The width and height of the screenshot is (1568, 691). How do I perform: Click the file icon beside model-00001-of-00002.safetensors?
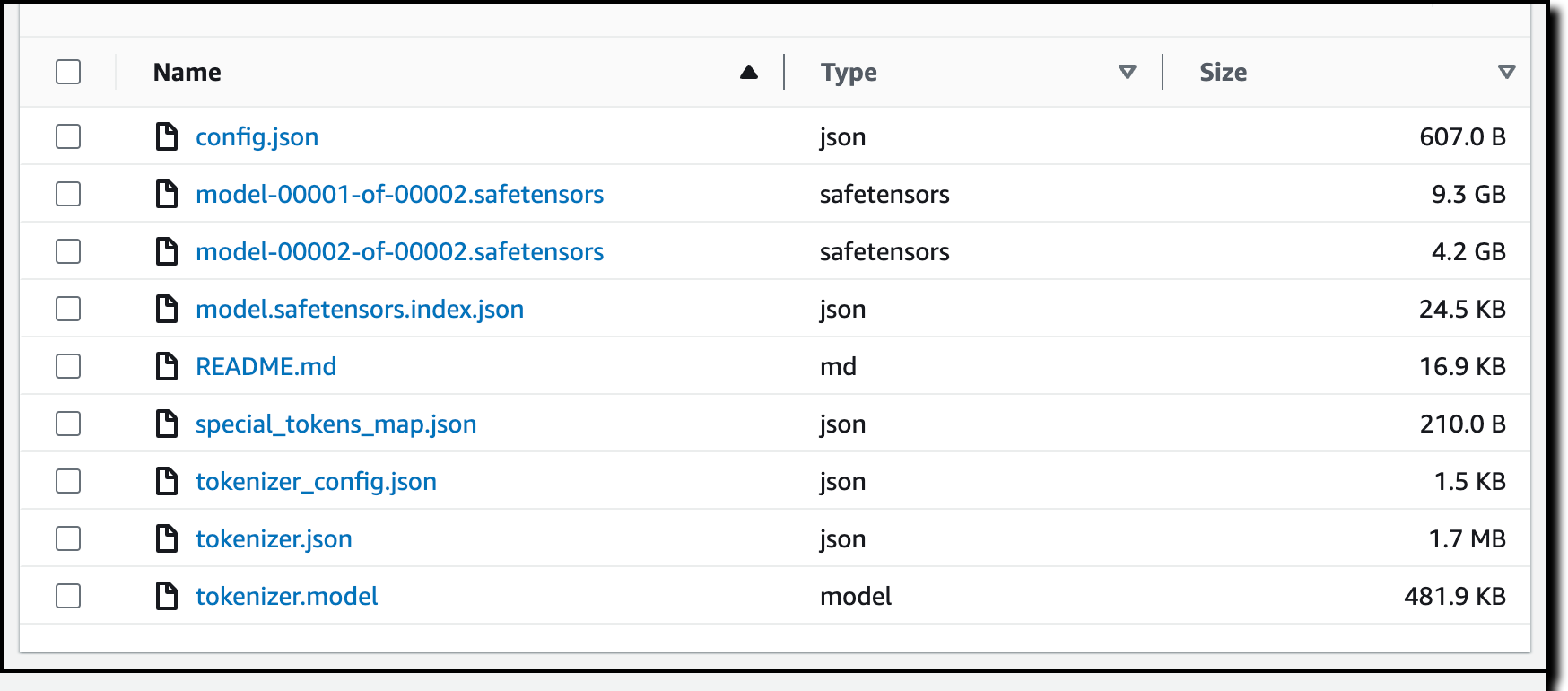(167, 194)
